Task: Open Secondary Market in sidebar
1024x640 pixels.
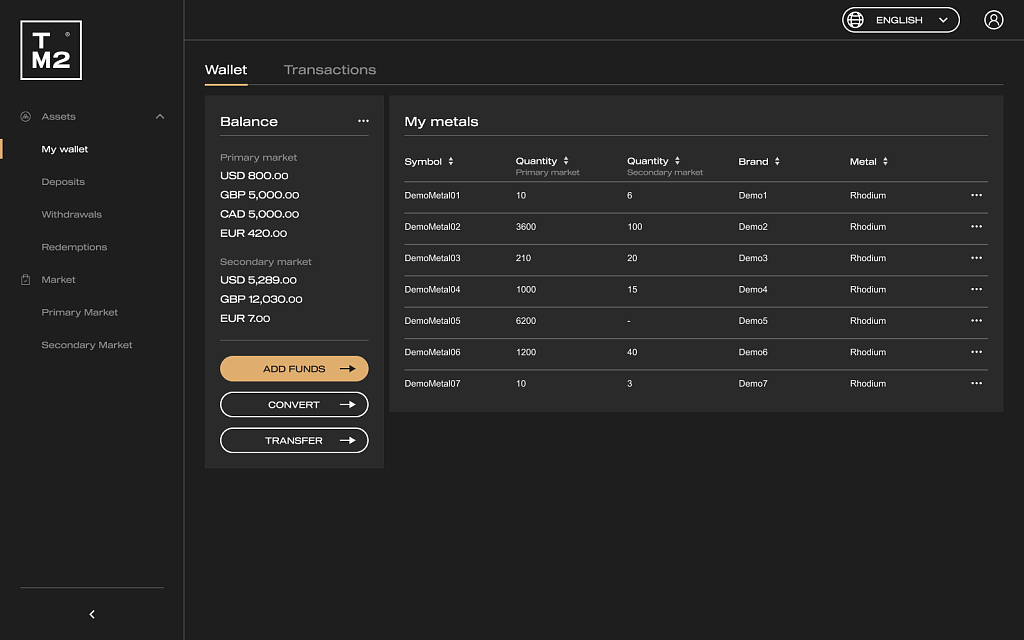Action: 87,345
